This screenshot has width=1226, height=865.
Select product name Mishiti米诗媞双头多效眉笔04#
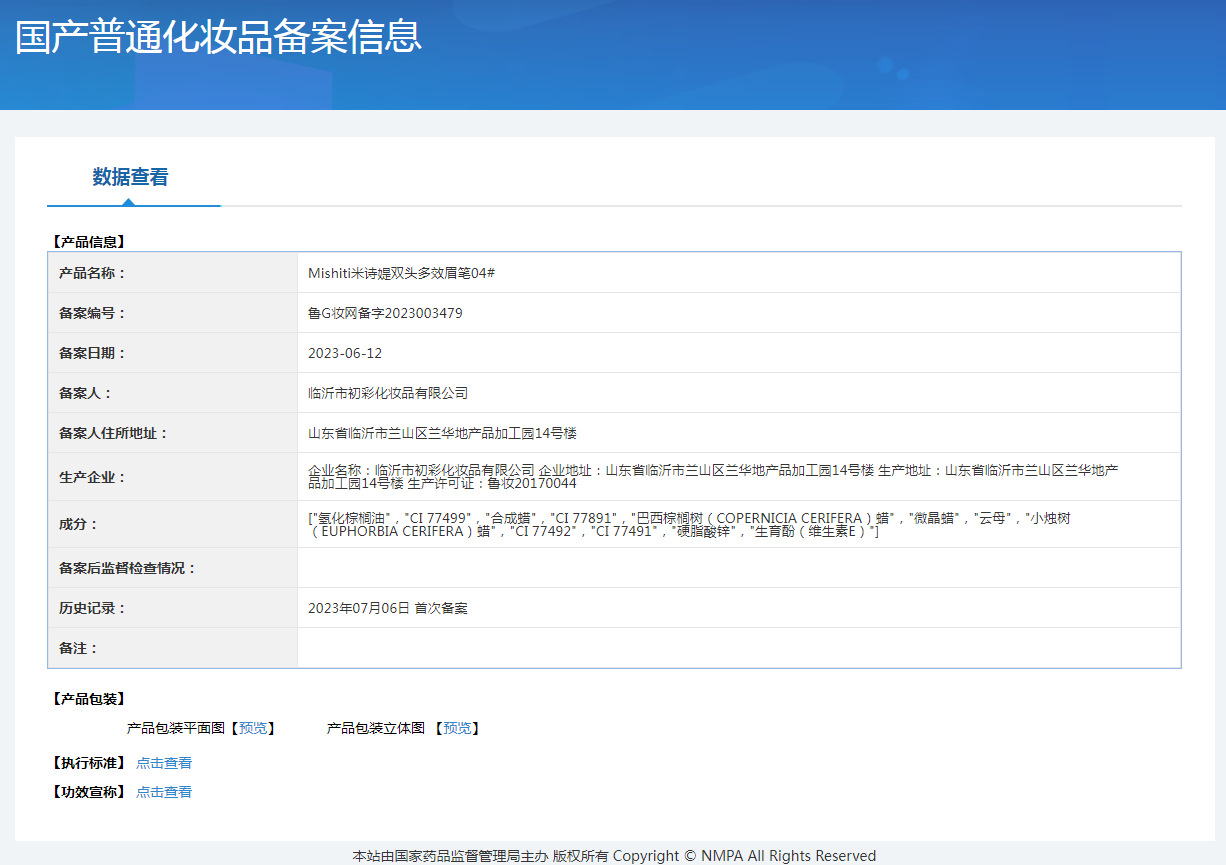(402, 273)
